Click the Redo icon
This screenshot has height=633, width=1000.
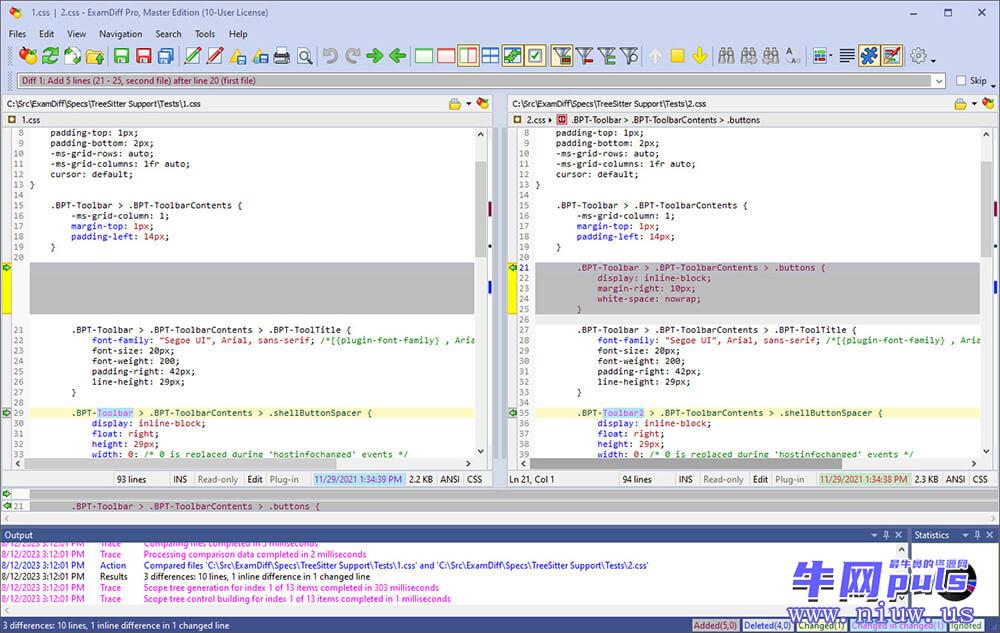[x=353, y=56]
